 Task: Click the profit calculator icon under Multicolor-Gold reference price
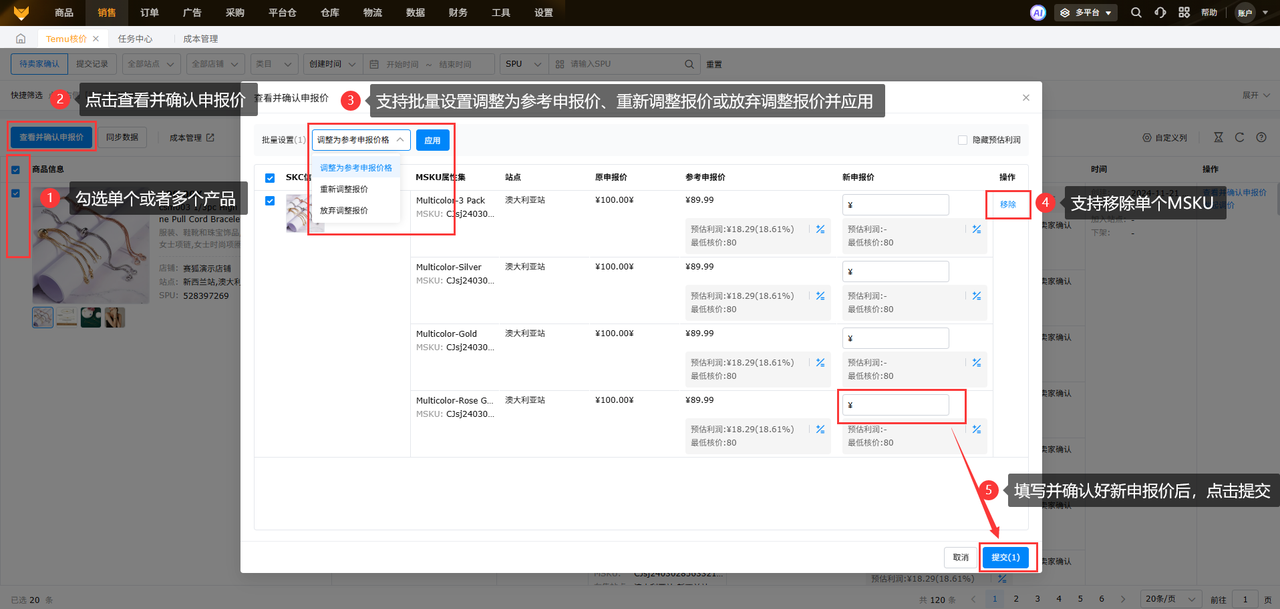point(820,363)
